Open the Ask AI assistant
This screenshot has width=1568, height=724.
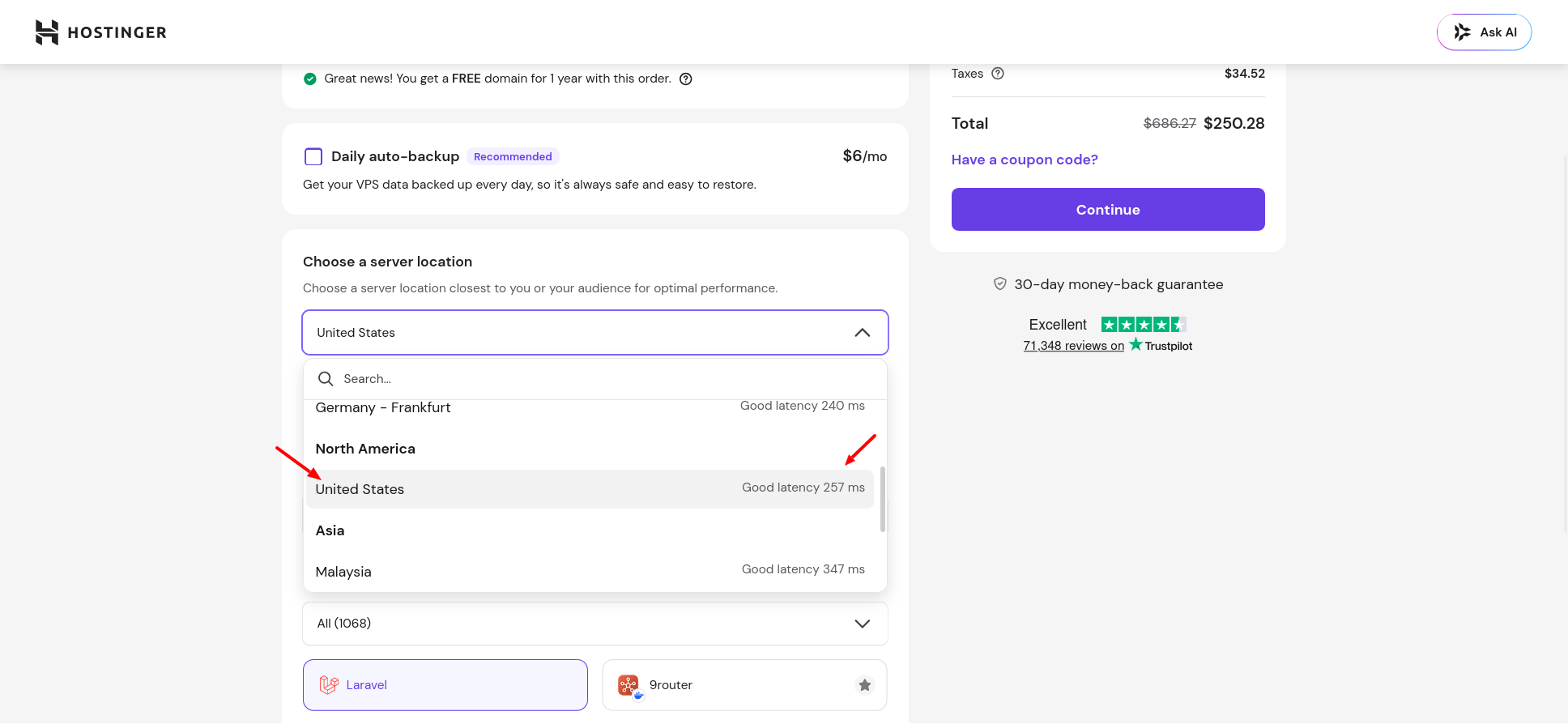click(1484, 32)
